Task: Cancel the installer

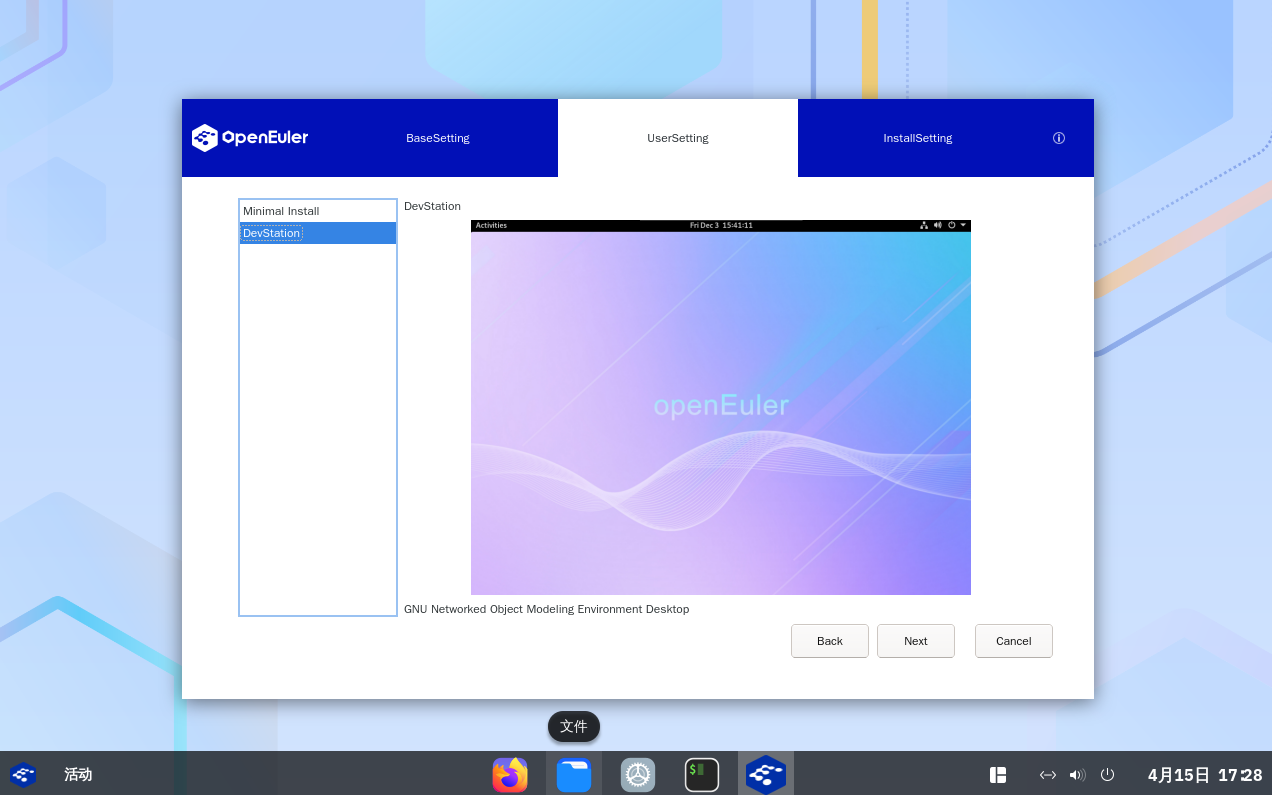Action: 1014,641
